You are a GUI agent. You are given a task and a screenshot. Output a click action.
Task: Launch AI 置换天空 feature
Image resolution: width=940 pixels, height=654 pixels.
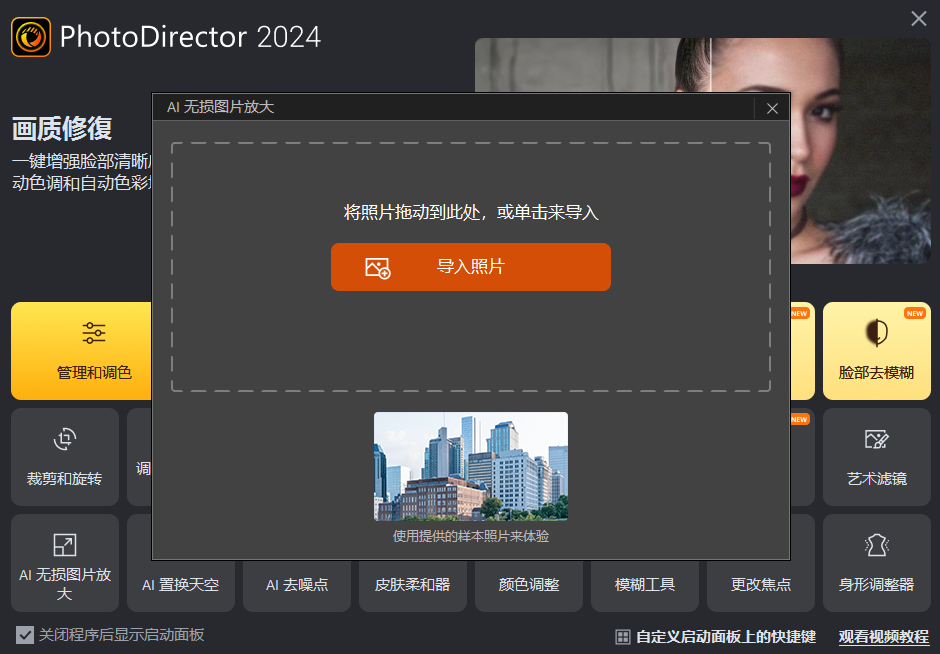tap(180, 586)
